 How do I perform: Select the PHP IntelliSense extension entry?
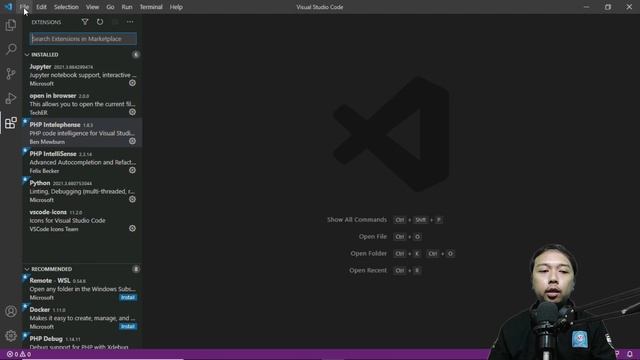click(x=82, y=162)
